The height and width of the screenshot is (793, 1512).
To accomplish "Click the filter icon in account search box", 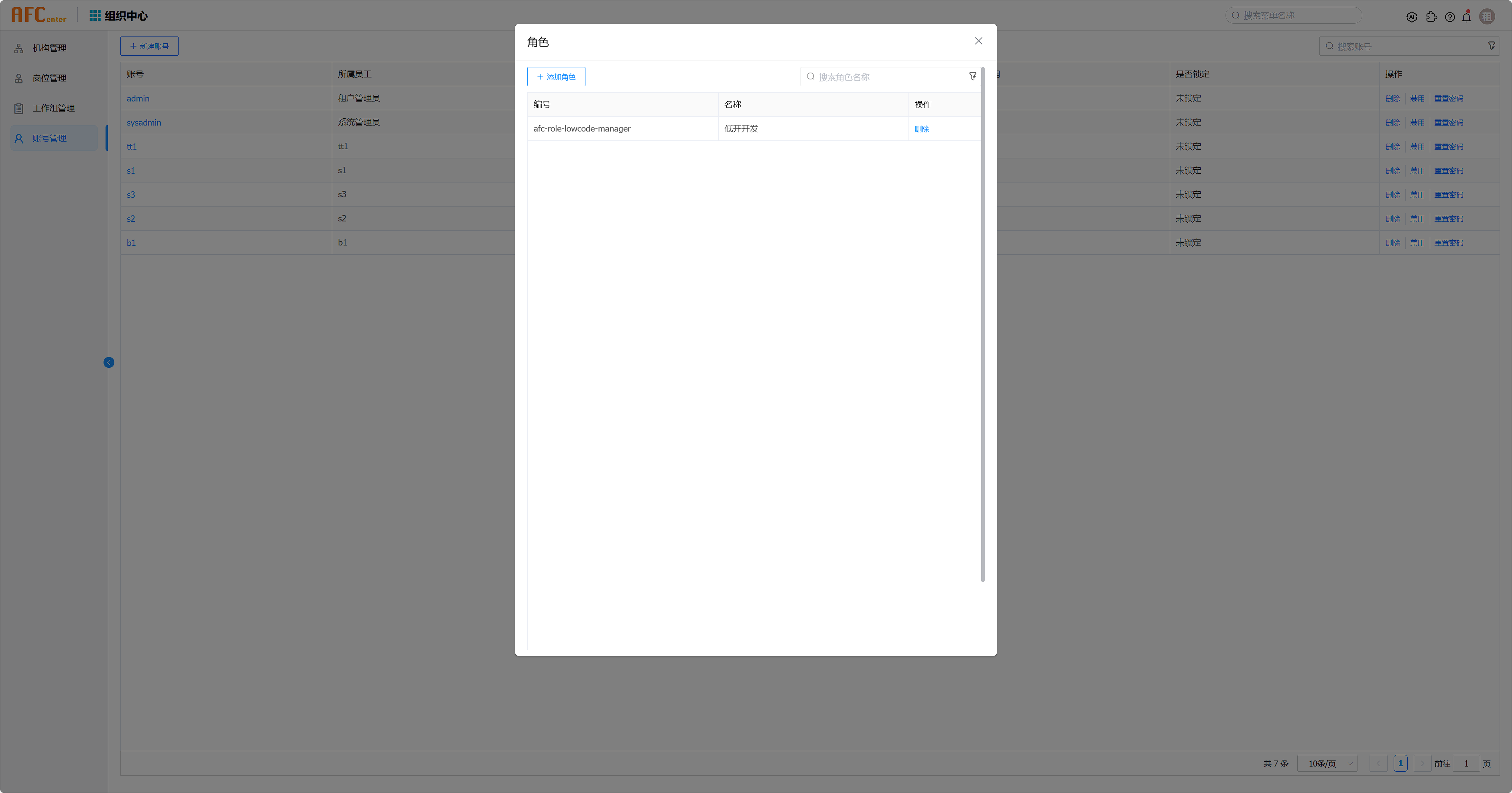I will pyautogui.click(x=1492, y=46).
